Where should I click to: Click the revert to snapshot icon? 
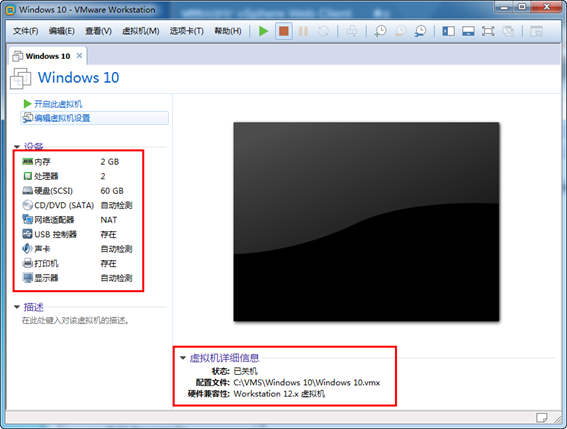click(x=400, y=31)
